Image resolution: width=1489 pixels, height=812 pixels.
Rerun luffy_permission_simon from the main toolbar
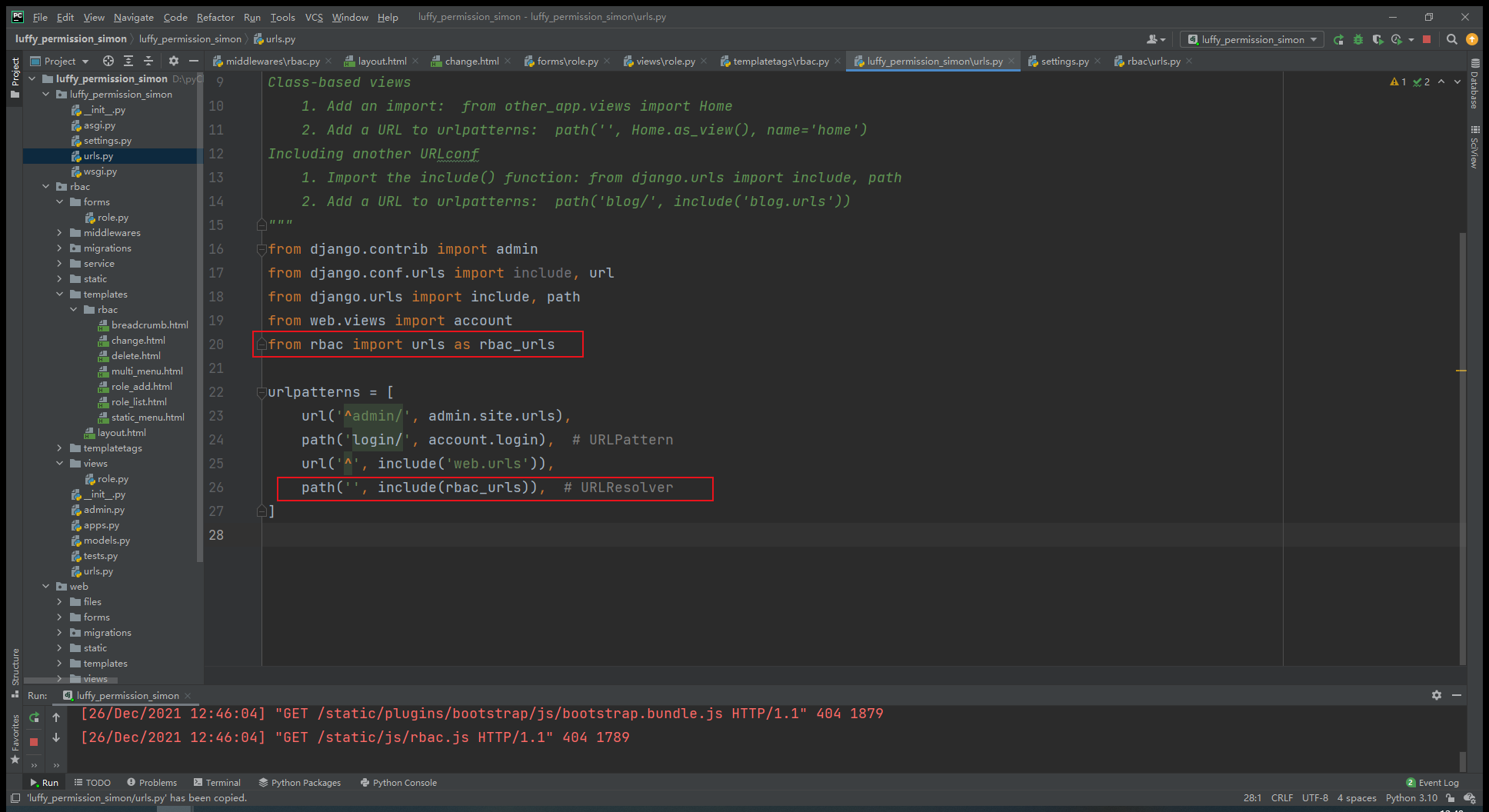[x=1338, y=39]
